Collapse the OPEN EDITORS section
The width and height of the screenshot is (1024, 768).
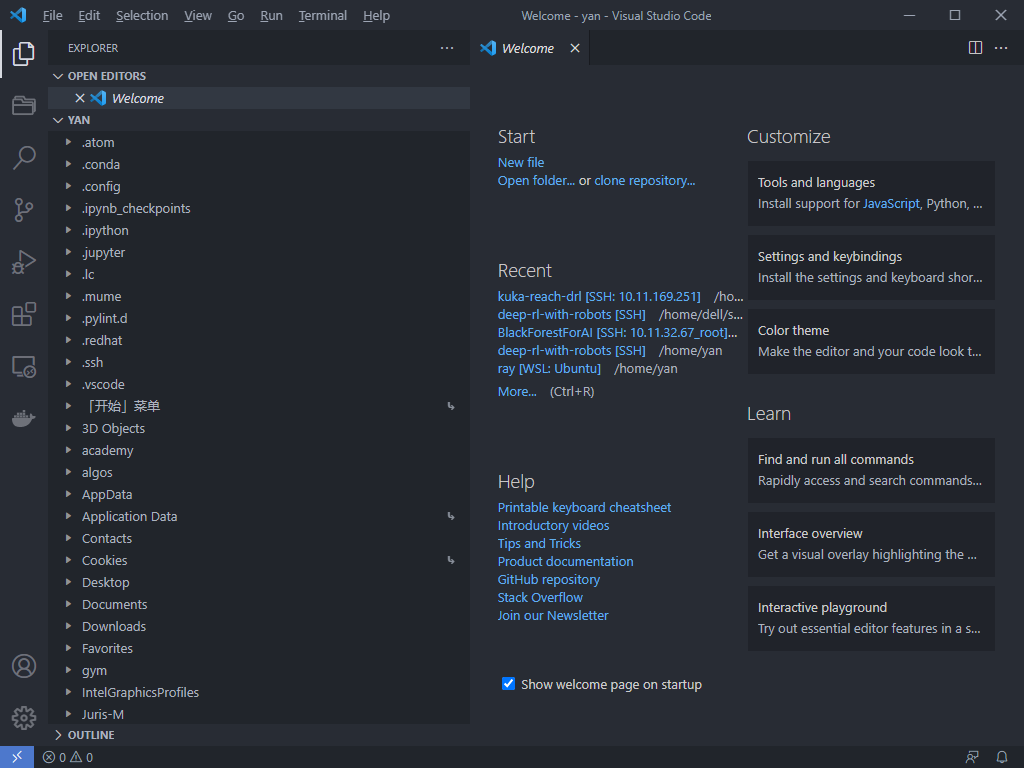[x=259, y=76]
